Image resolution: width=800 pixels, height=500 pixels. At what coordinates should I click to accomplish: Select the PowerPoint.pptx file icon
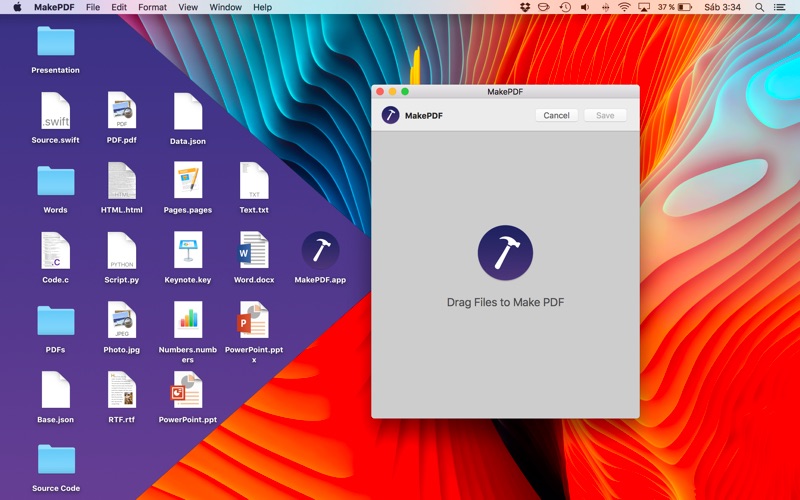click(x=254, y=320)
